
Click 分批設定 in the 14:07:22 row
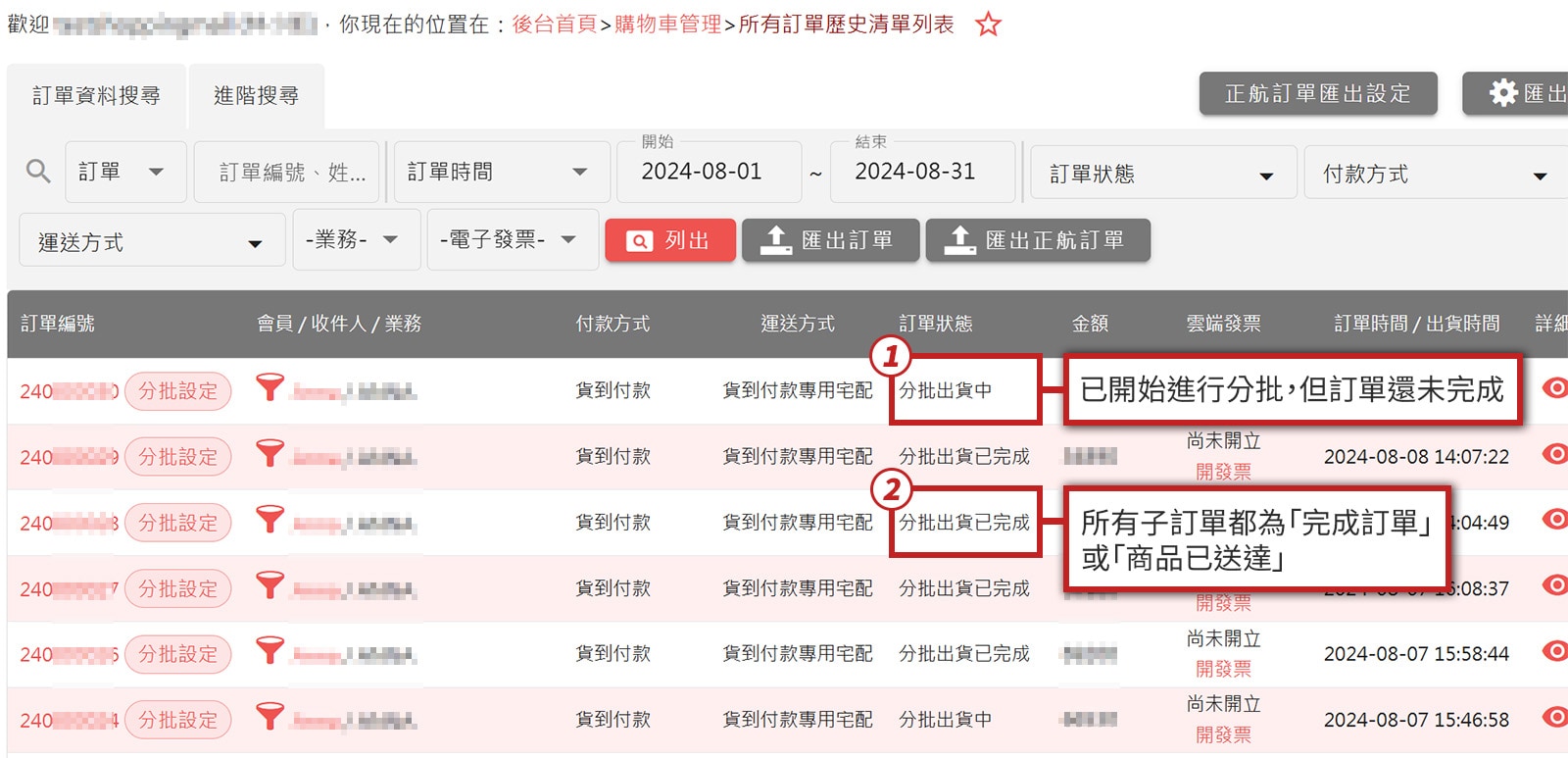tap(177, 457)
